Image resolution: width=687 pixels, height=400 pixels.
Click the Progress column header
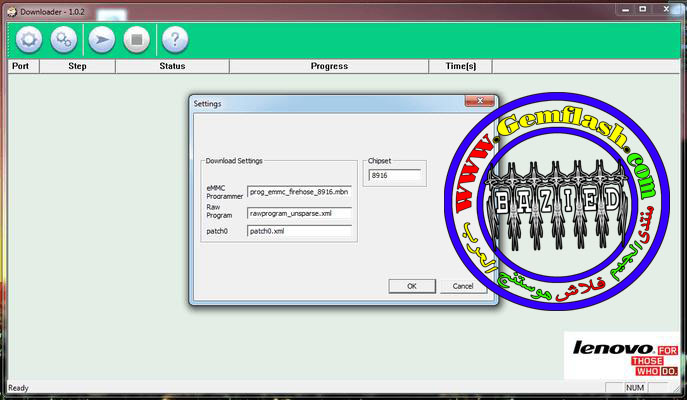coord(329,66)
